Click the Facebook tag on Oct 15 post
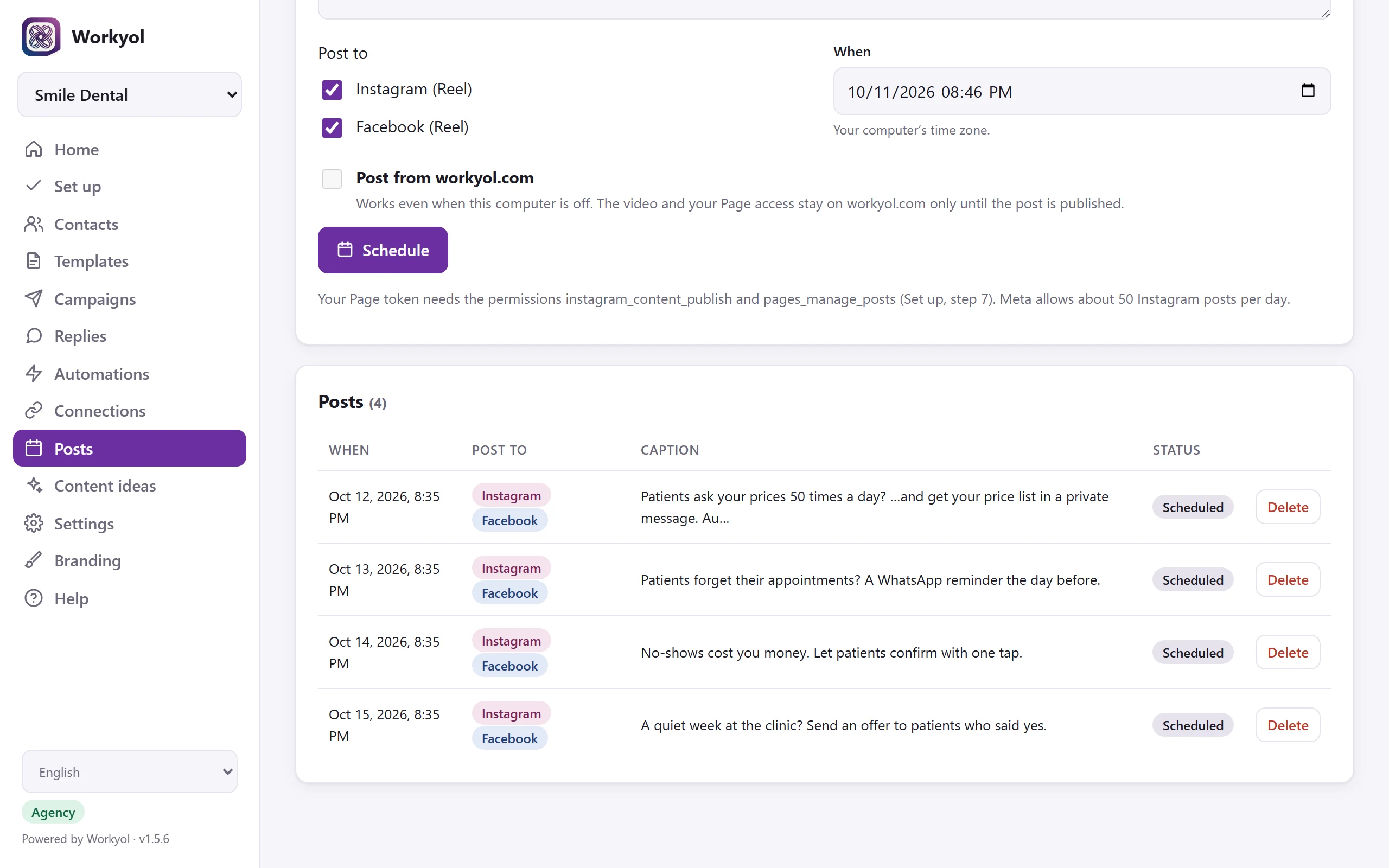This screenshot has width=1389, height=868. point(509,738)
